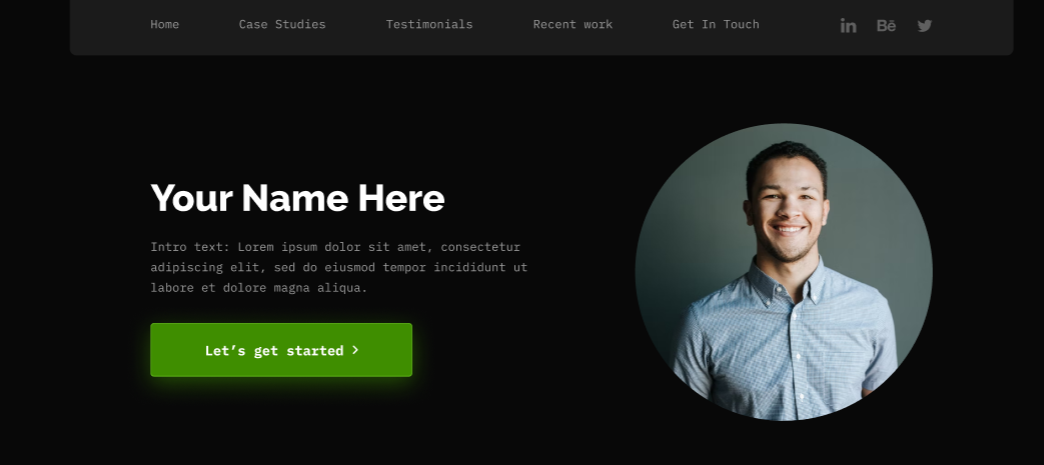Open the Twitter bird icon
Viewport: 1044px width, 465px height.
(x=924, y=25)
